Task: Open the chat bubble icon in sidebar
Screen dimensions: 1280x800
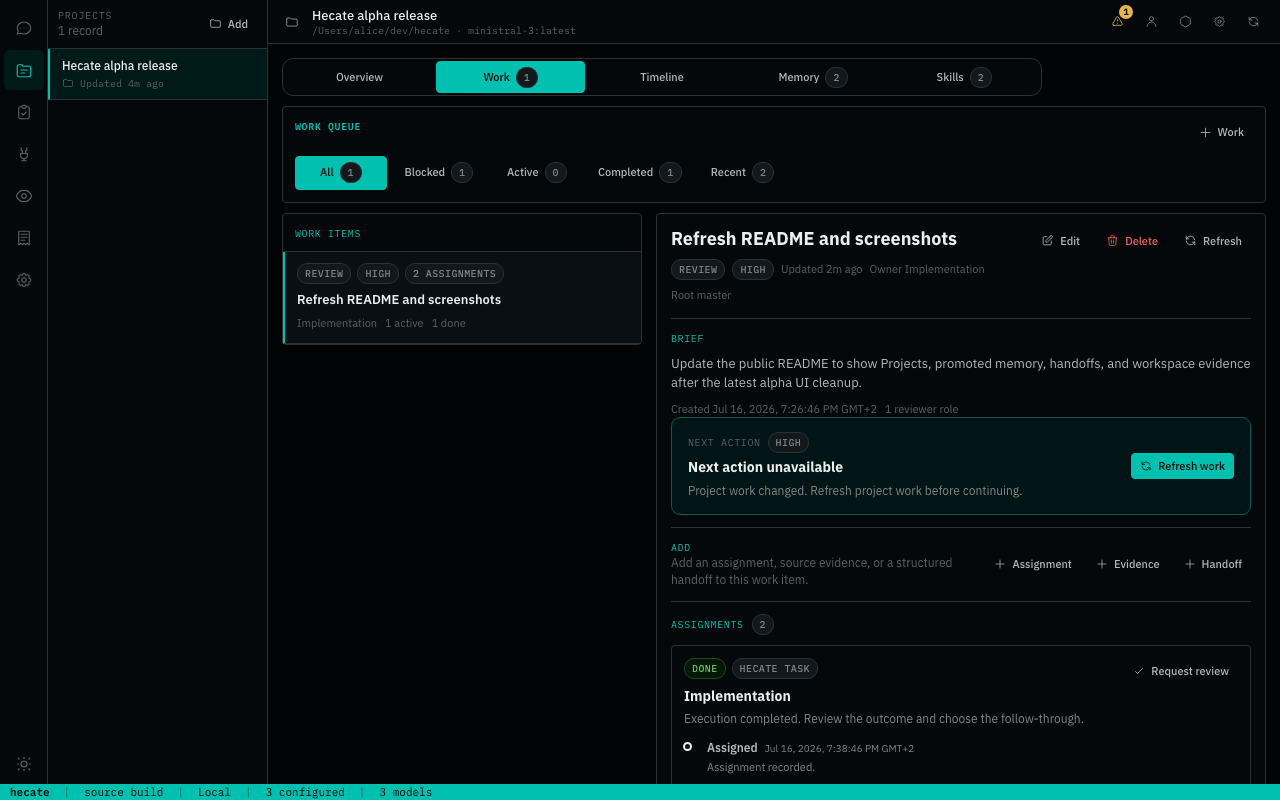Action: [x=24, y=28]
